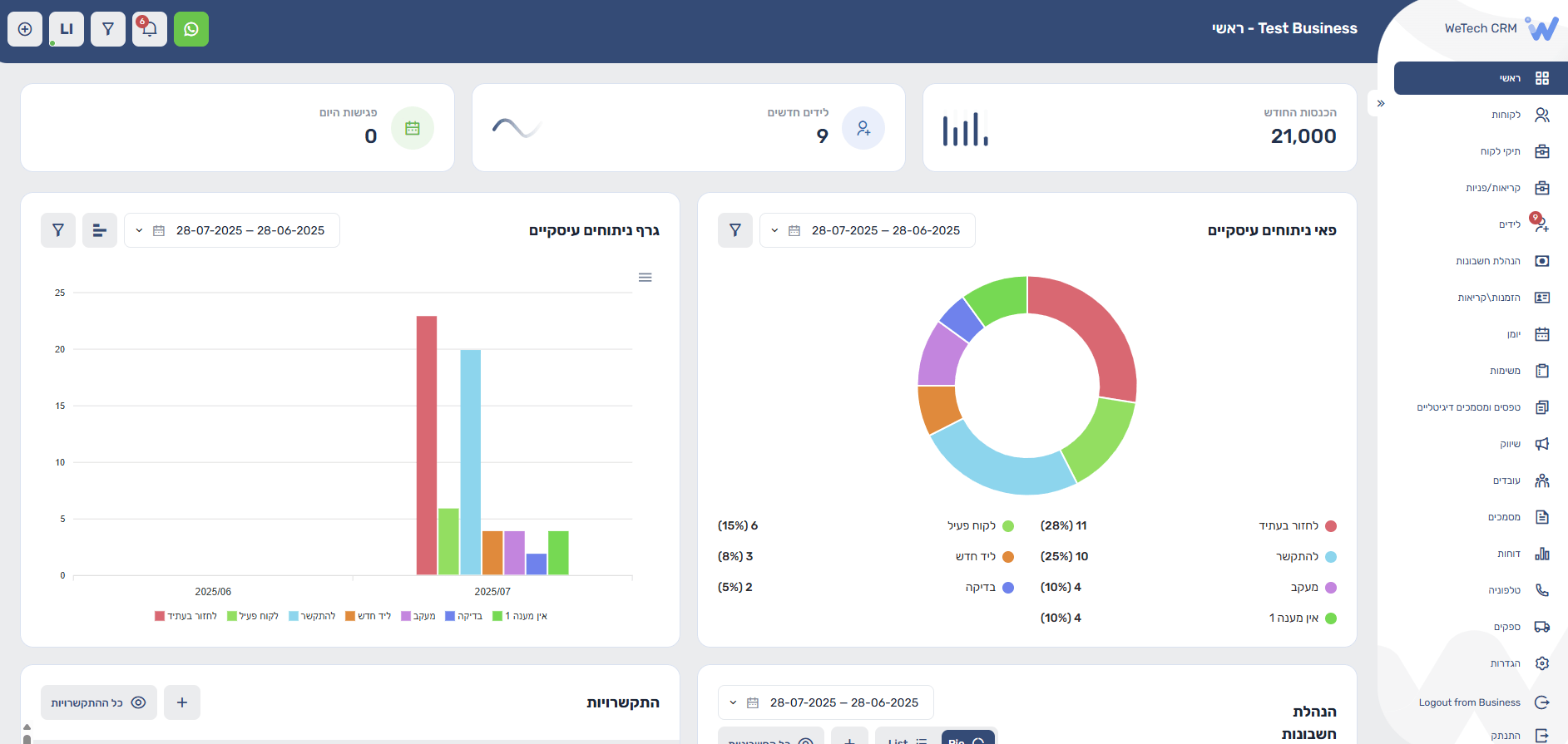Image resolution: width=1568 pixels, height=744 pixels.
Task: Go to 'לקוחות' in the sidebar
Action: [1506, 115]
